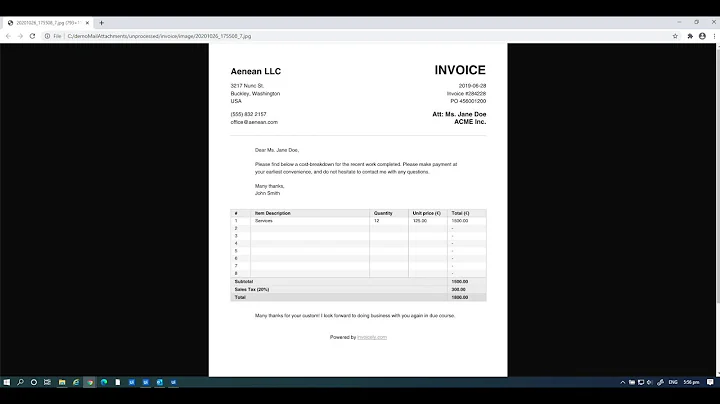Viewport: 720px width, 404px height.
Task: Click the Quantity column header
Action: click(383, 213)
